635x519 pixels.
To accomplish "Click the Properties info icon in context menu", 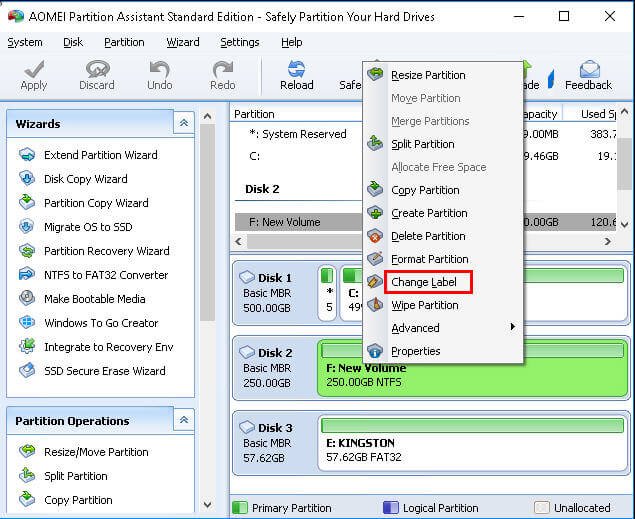I will pos(375,351).
